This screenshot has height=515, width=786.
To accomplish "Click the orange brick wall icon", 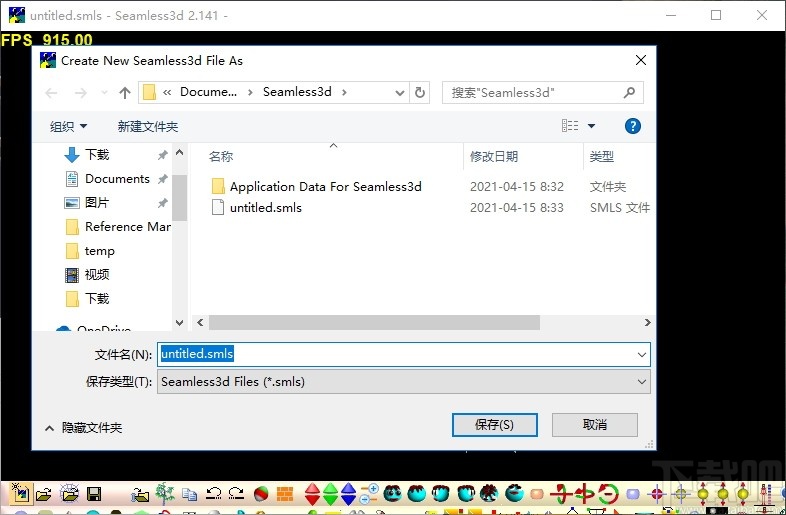I will coord(285,494).
